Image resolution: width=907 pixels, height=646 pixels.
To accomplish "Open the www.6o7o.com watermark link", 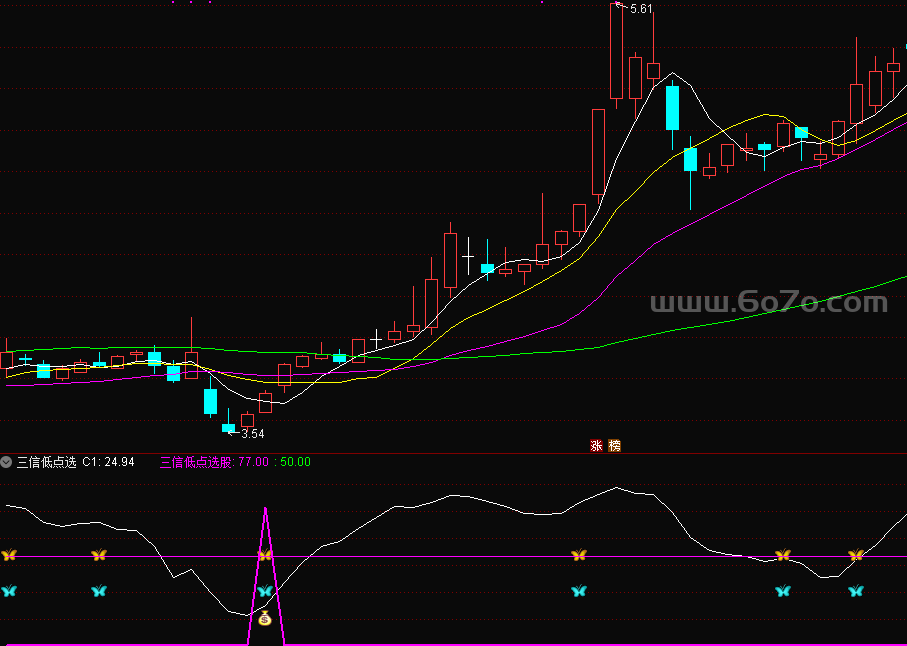I will click(768, 302).
